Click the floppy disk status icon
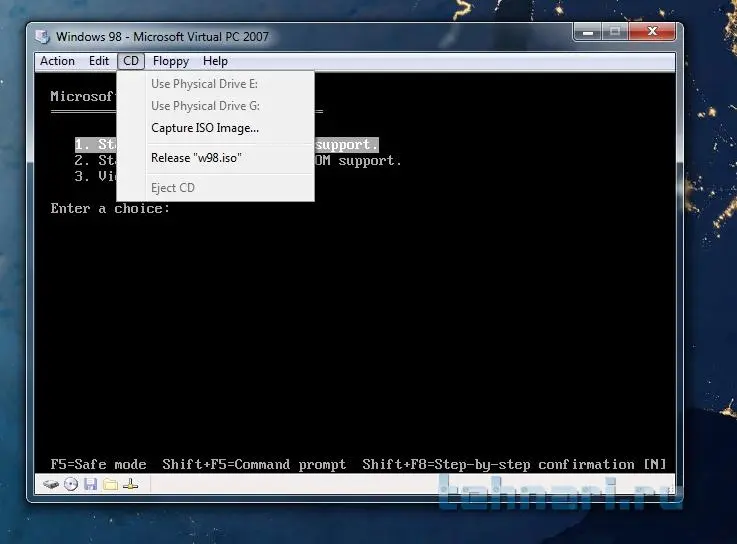The image size is (737, 544). pyautogui.click(x=90, y=484)
